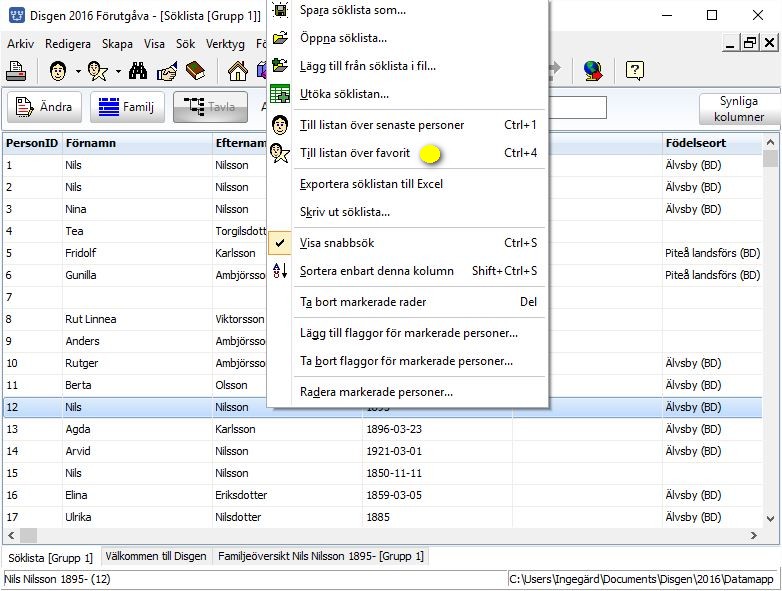Click the brown book toolbar icon
This screenshot has width=782, height=591.
click(x=196, y=71)
